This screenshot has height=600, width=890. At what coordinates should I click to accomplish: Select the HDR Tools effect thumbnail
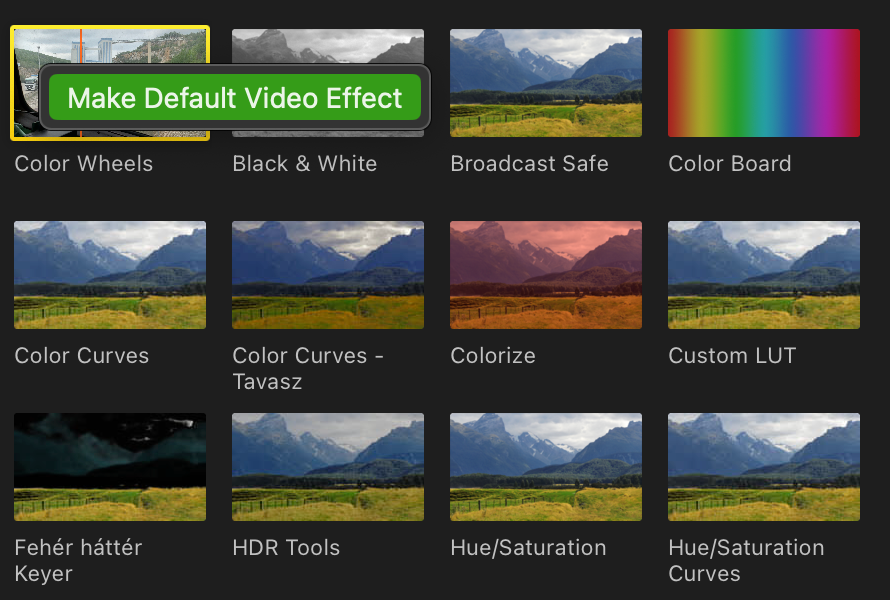point(328,467)
